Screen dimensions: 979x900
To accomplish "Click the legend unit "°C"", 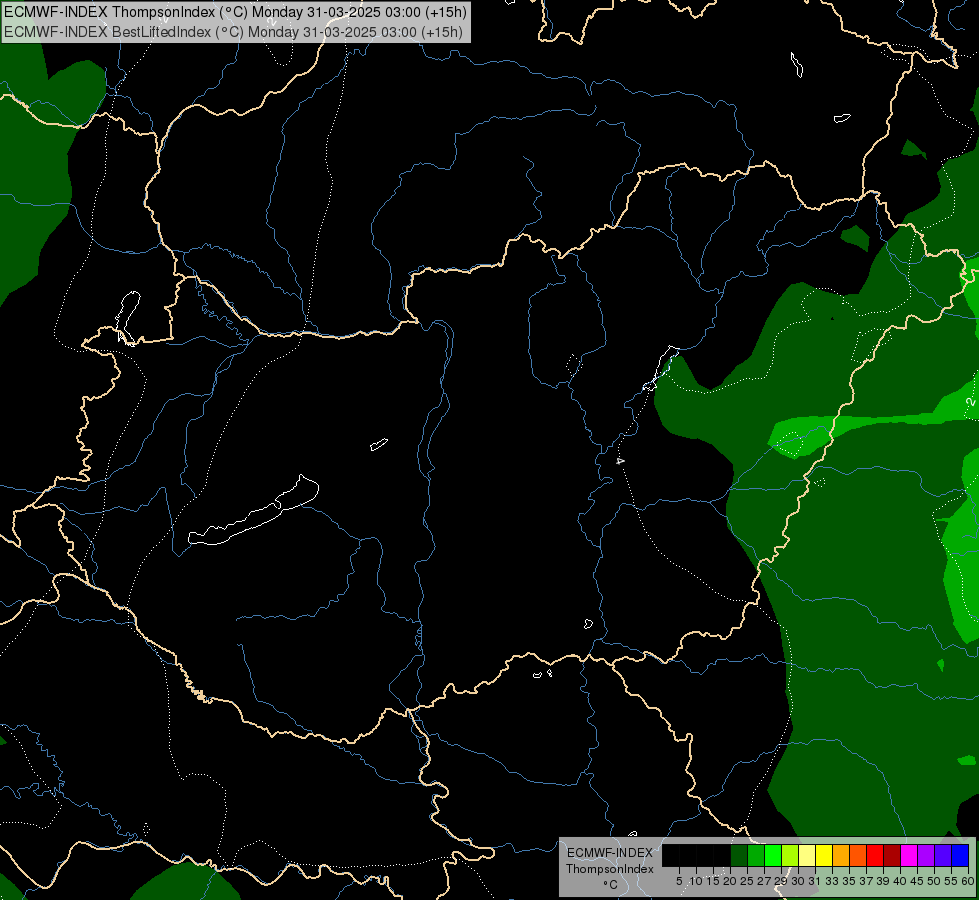I will (x=611, y=885).
